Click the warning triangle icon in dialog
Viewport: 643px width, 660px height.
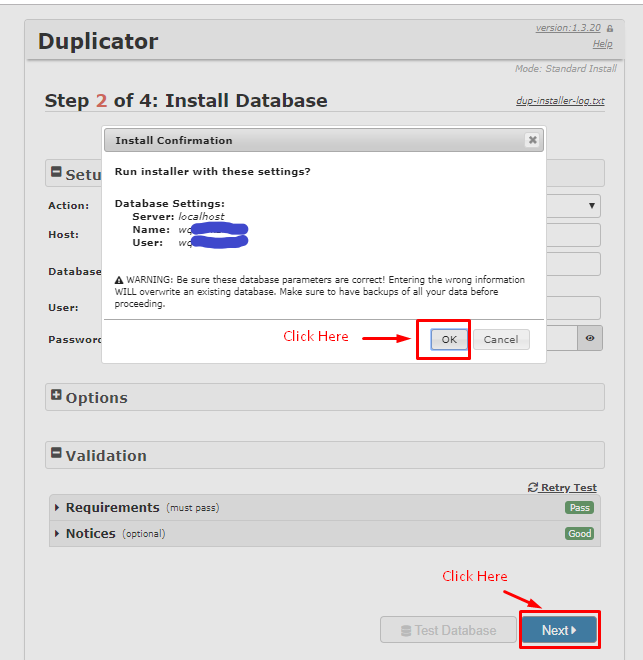(119, 280)
